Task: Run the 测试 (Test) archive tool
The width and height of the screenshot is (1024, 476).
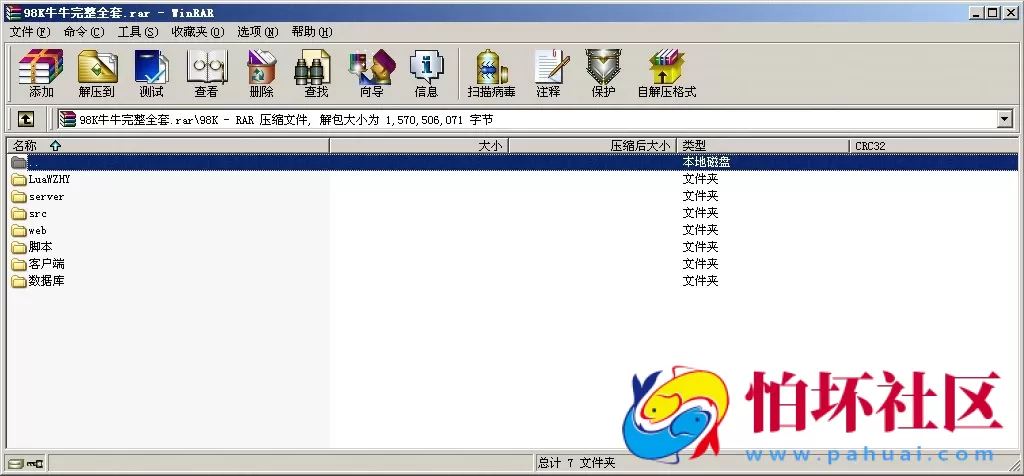Action: (152, 74)
